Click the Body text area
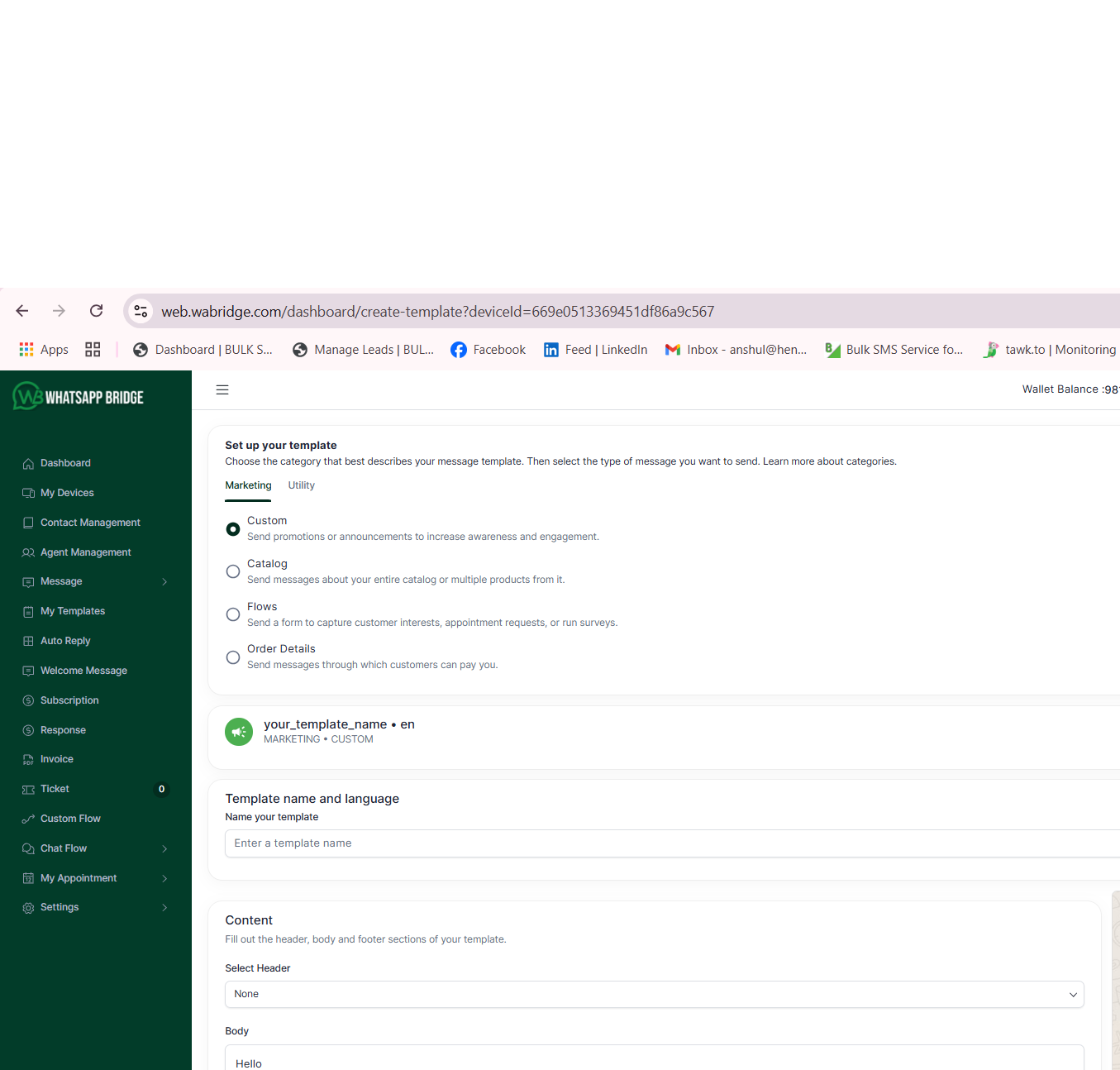The height and width of the screenshot is (1070, 1120). click(x=654, y=1058)
